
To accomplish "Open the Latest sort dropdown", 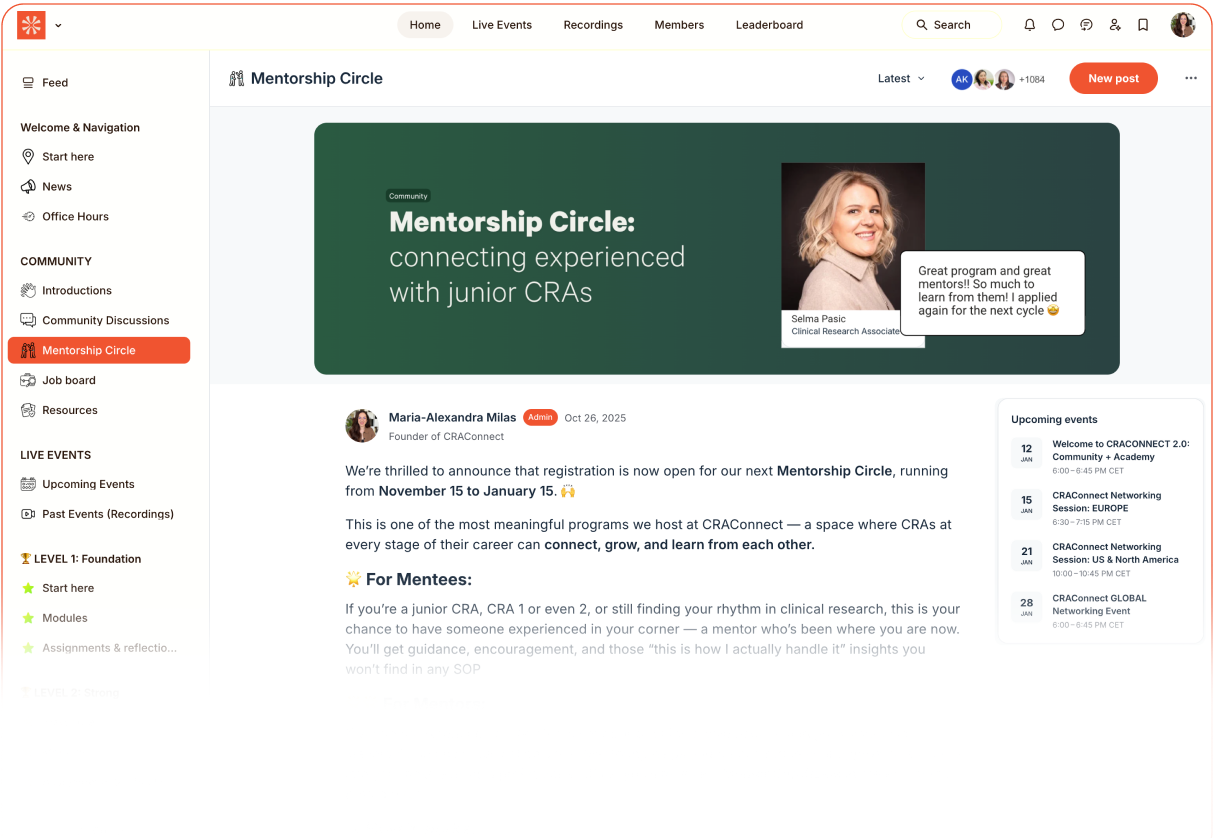I will (x=901, y=79).
